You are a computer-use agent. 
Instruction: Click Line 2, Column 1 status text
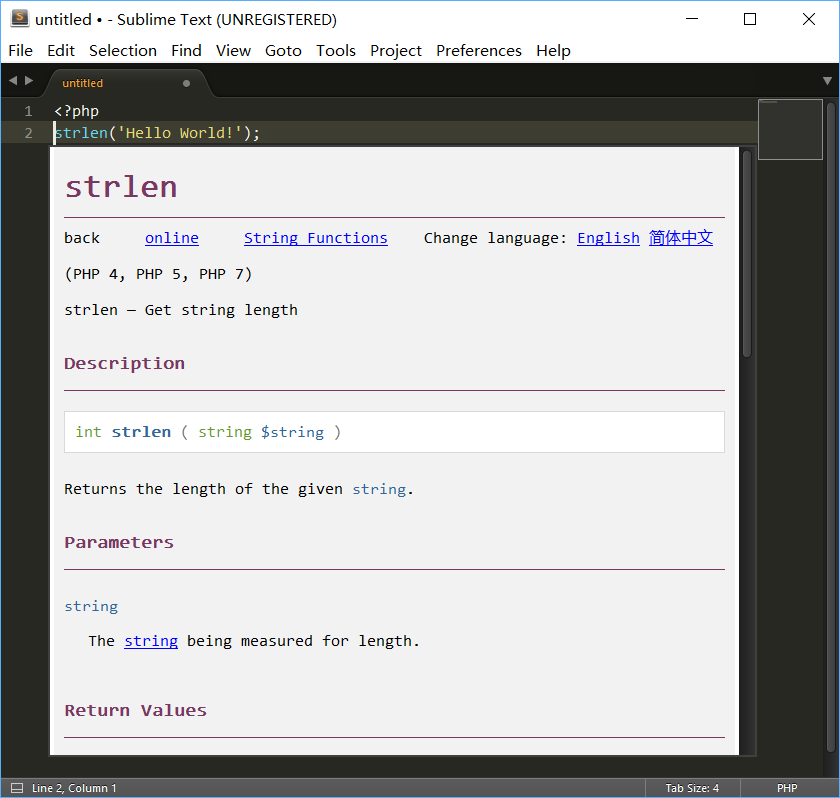pos(74,788)
